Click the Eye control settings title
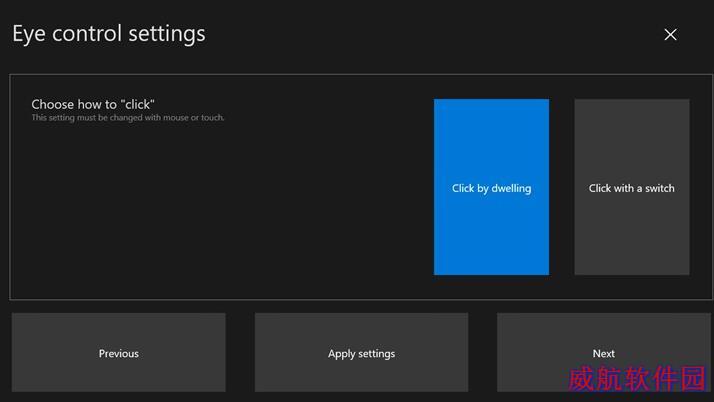The image size is (714, 402). [109, 33]
